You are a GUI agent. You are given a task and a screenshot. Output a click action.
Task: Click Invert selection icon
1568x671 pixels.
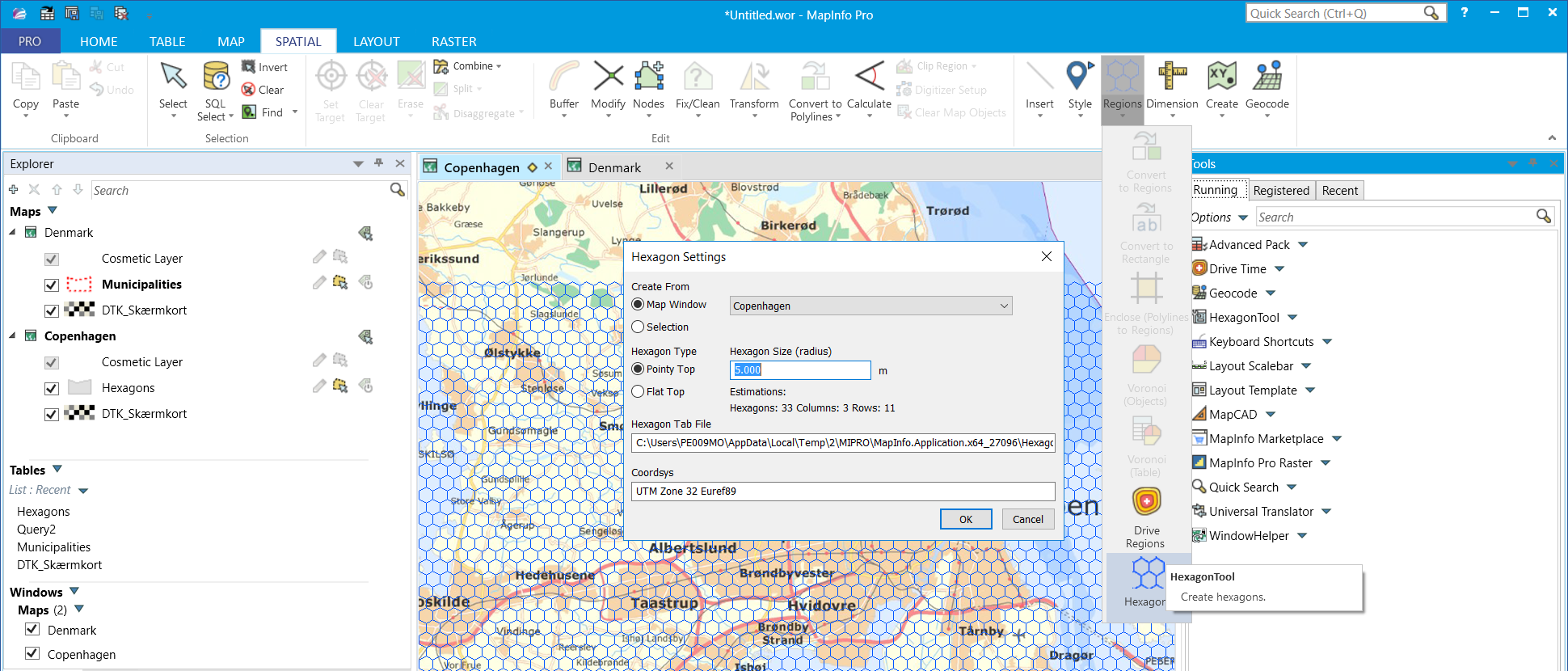[x=248, y=67]
